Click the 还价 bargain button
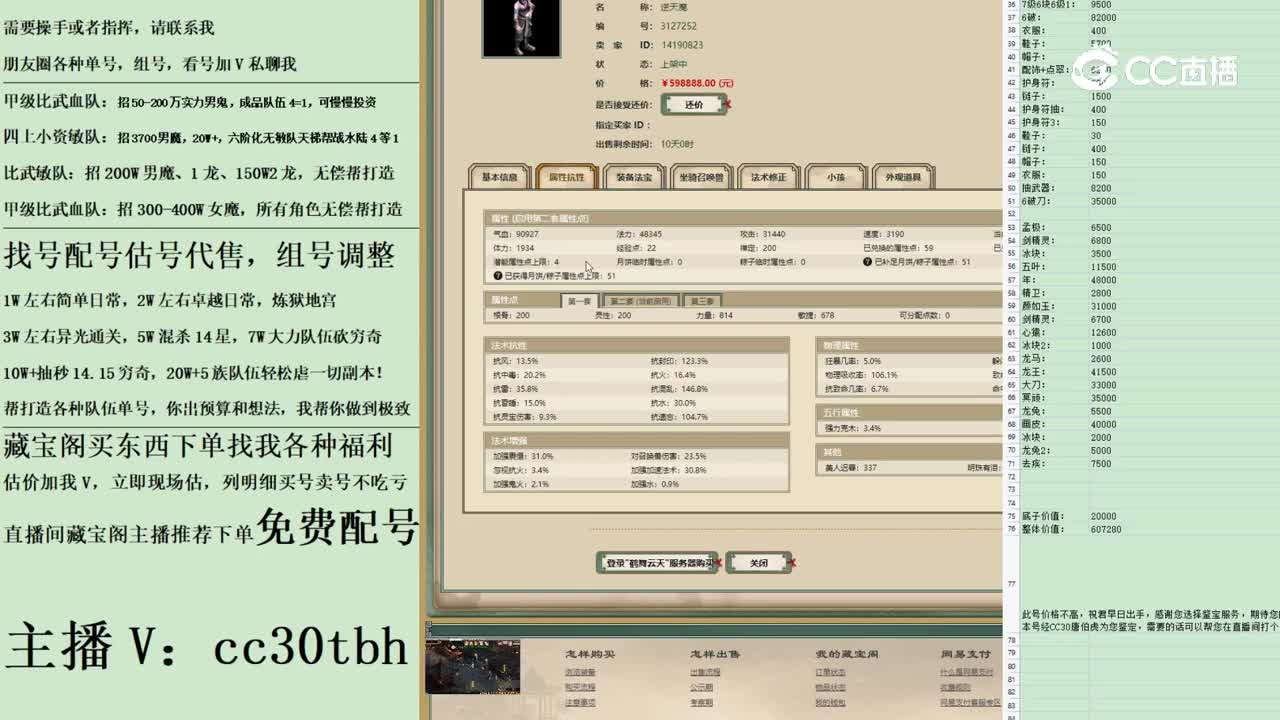The width and height of the screenshot is (1280, 720). point(694,104)
